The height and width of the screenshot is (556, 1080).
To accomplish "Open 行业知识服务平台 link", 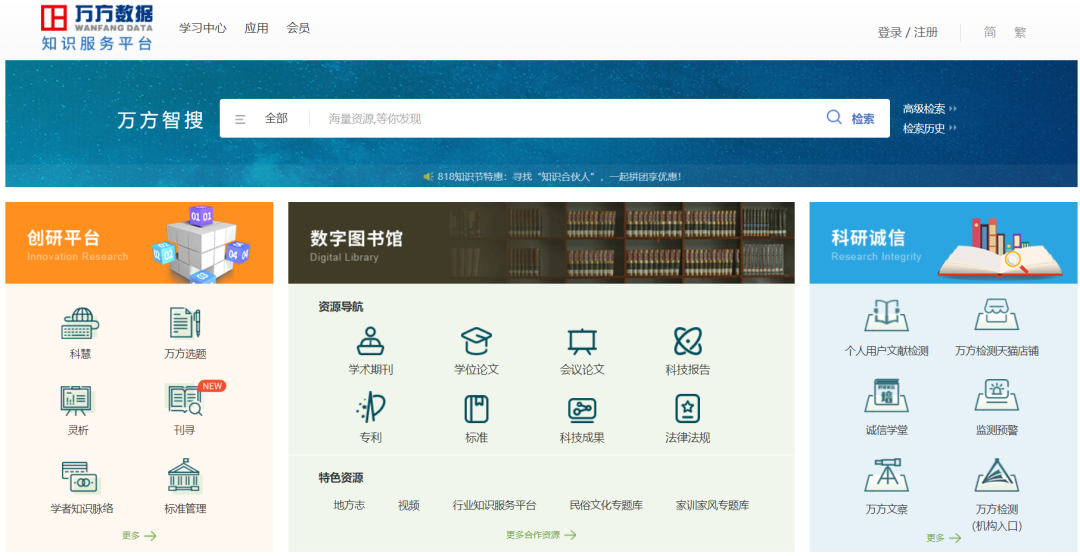I will pyautogui.click(x=494, y=506).
